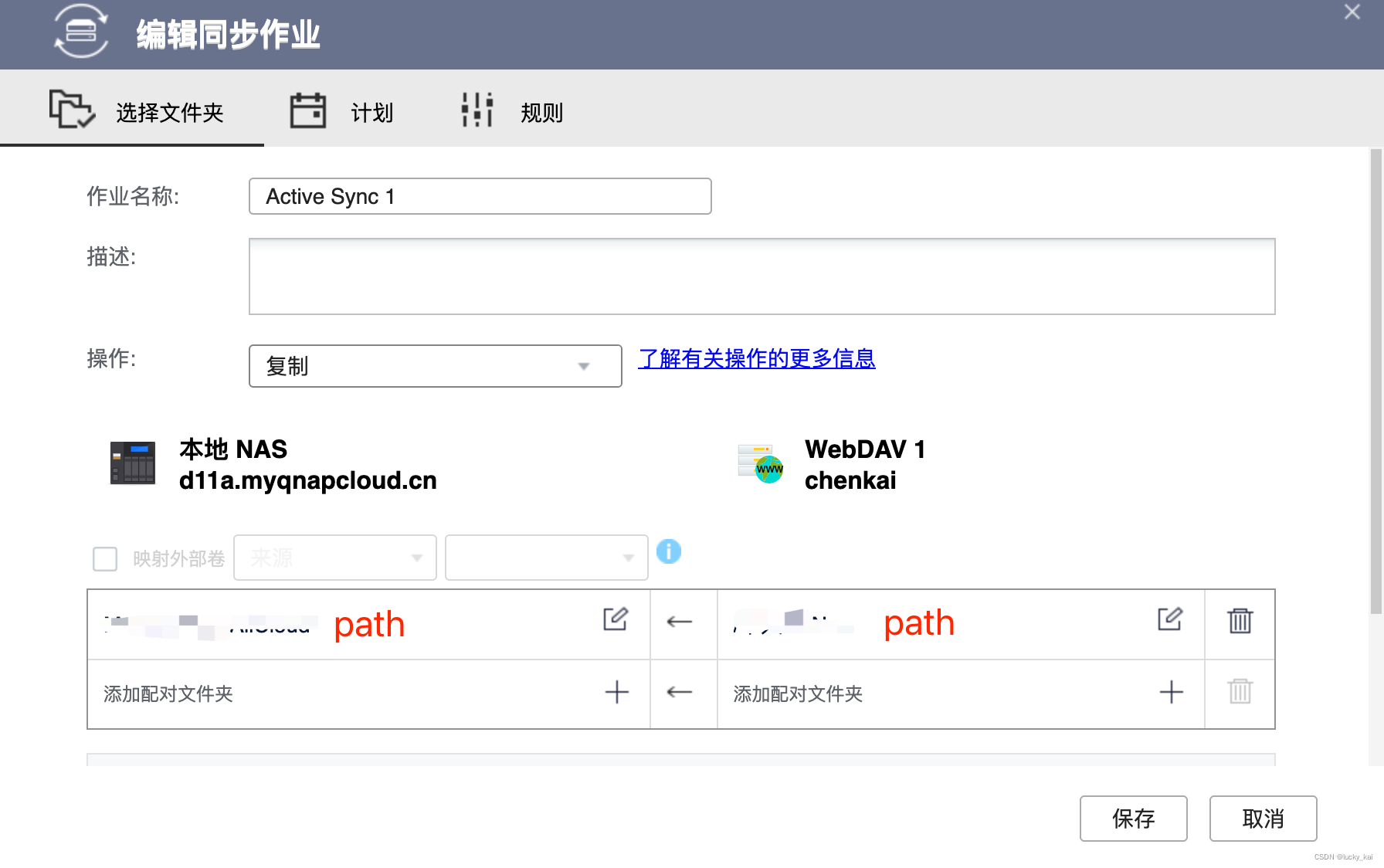Click left 添加配对文件夹 text

point(168,693)
